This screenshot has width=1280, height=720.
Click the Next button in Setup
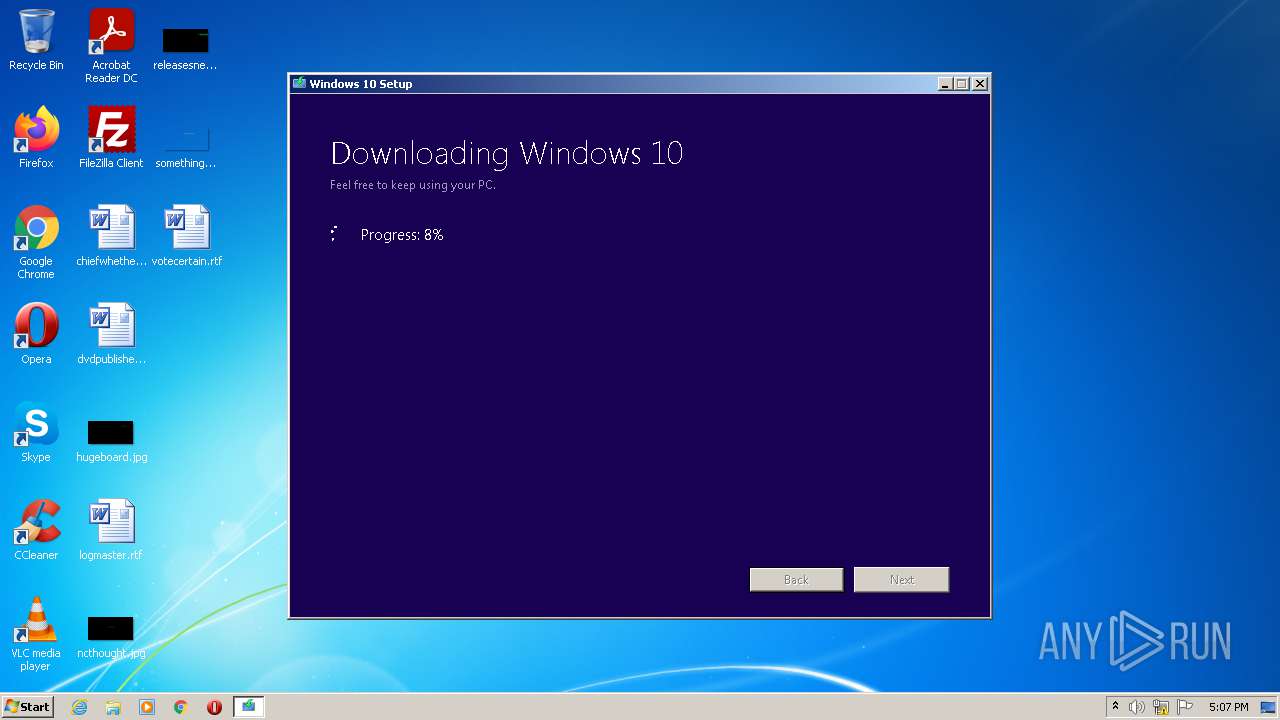click(x=901, y=580)
